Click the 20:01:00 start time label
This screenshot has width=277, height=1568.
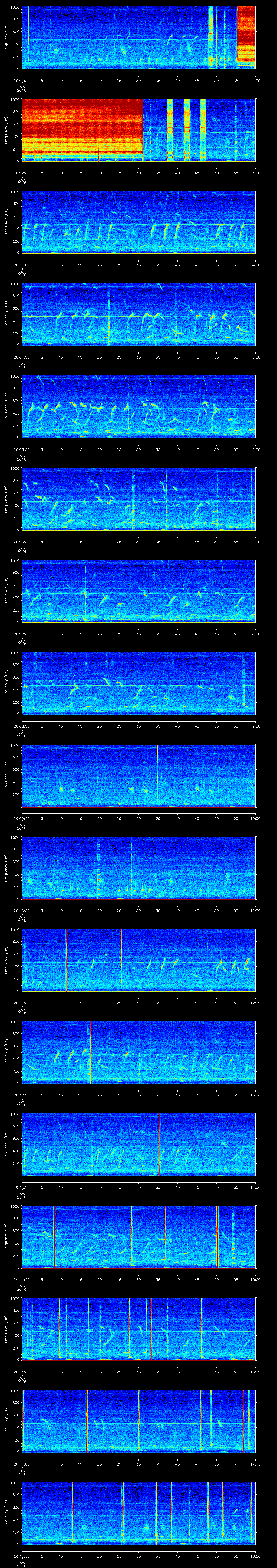click(21, 80)
